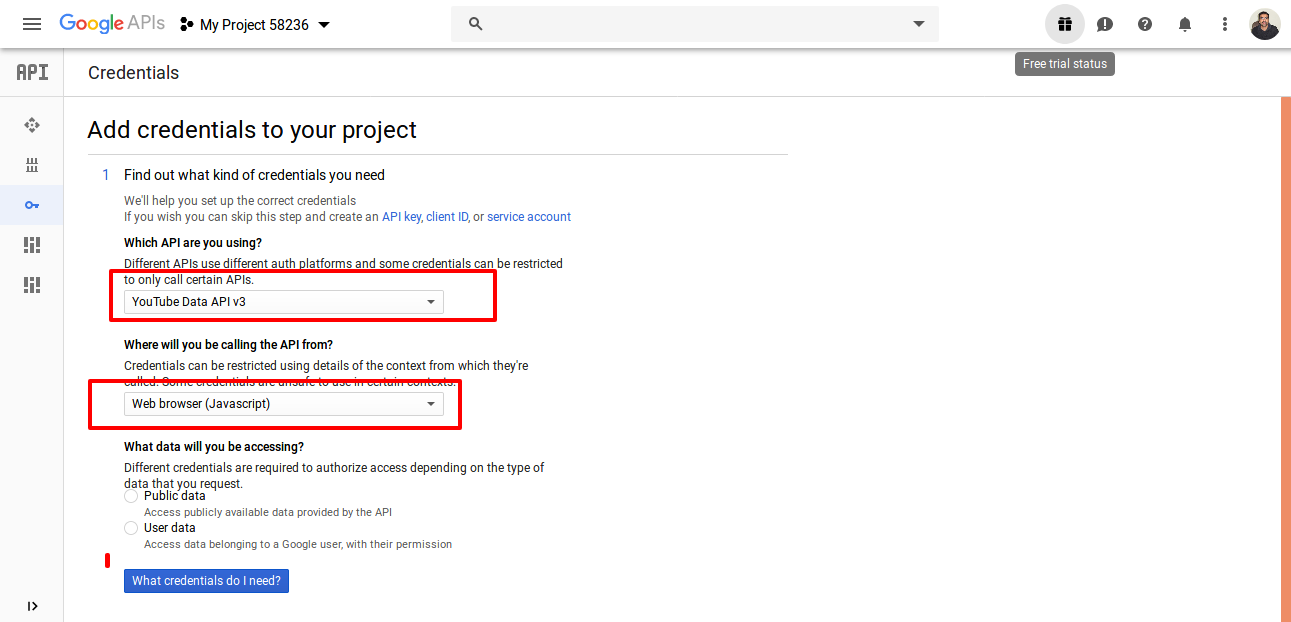Expand the sidebar with the bottom arrow
Screen dimensions: 1291x622
pyautogui.click(x=32, y=606)
